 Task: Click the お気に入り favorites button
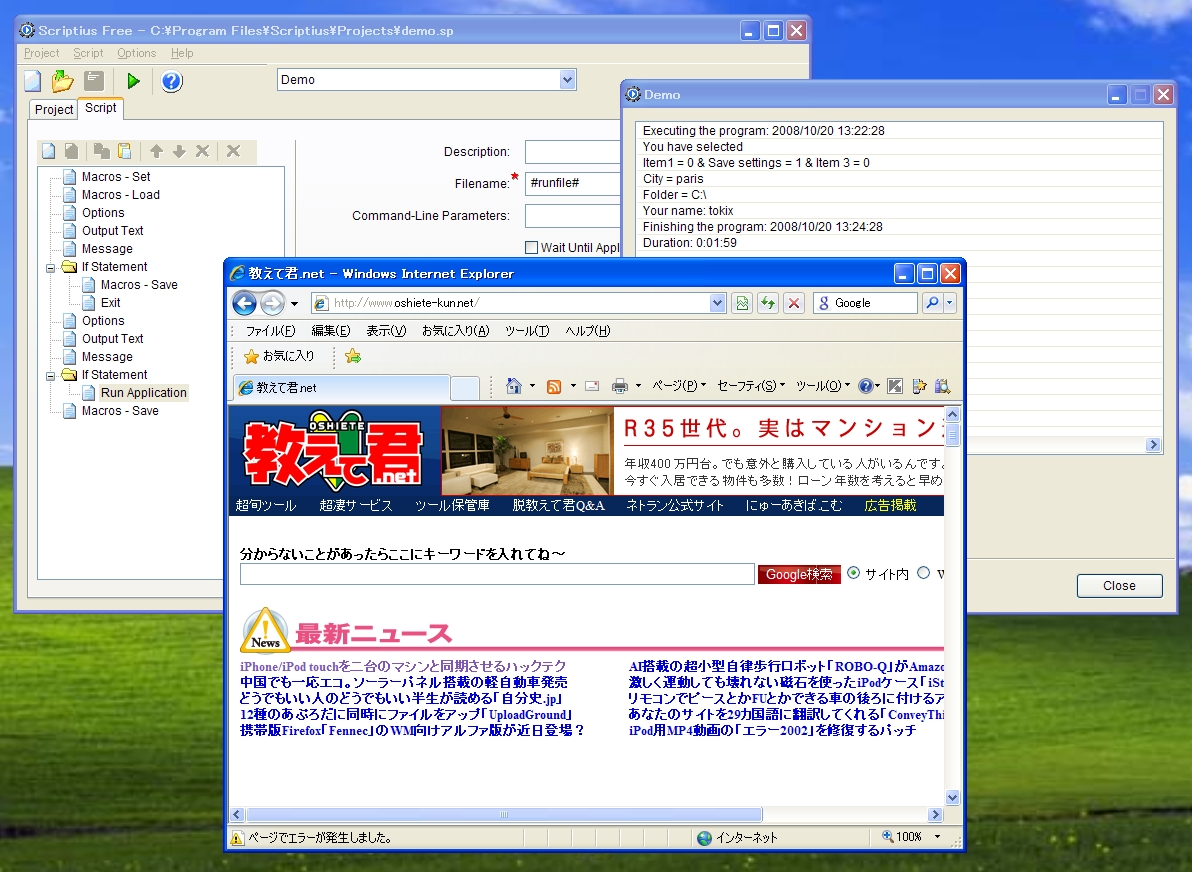point(279,356)
